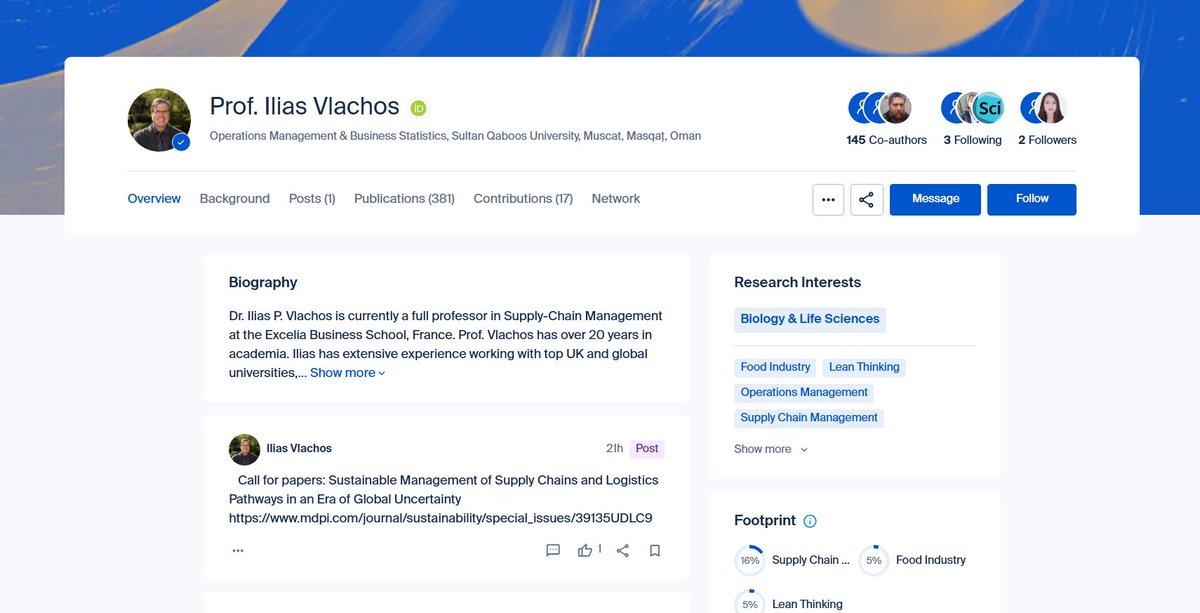The image size is (1200, 613).
Task: Click the 5% Food Industry progress ring
Action: point(874,560)
